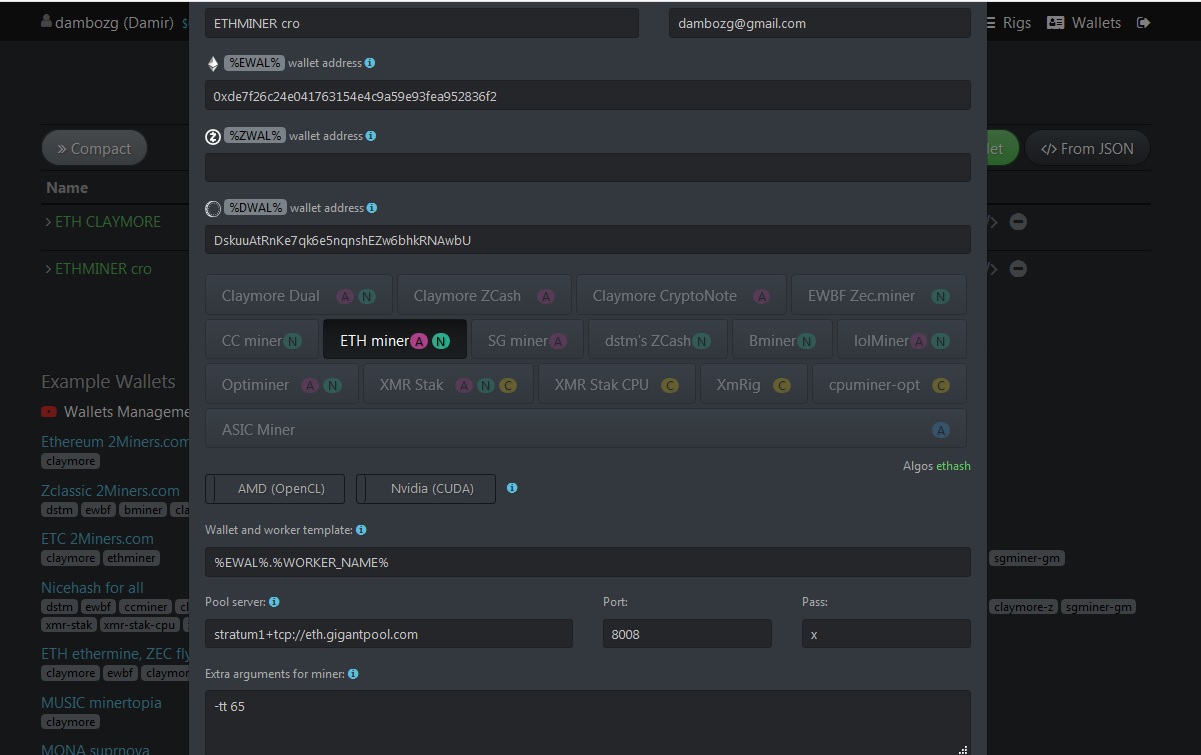Click the From JSON button
This screenshot has height=755, width=1201.
tap(1087, 149)
